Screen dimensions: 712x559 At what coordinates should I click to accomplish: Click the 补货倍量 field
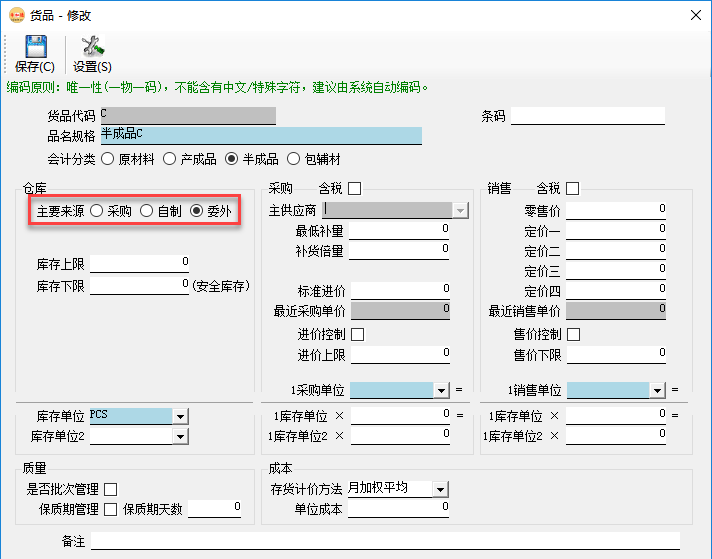[399, 251]
